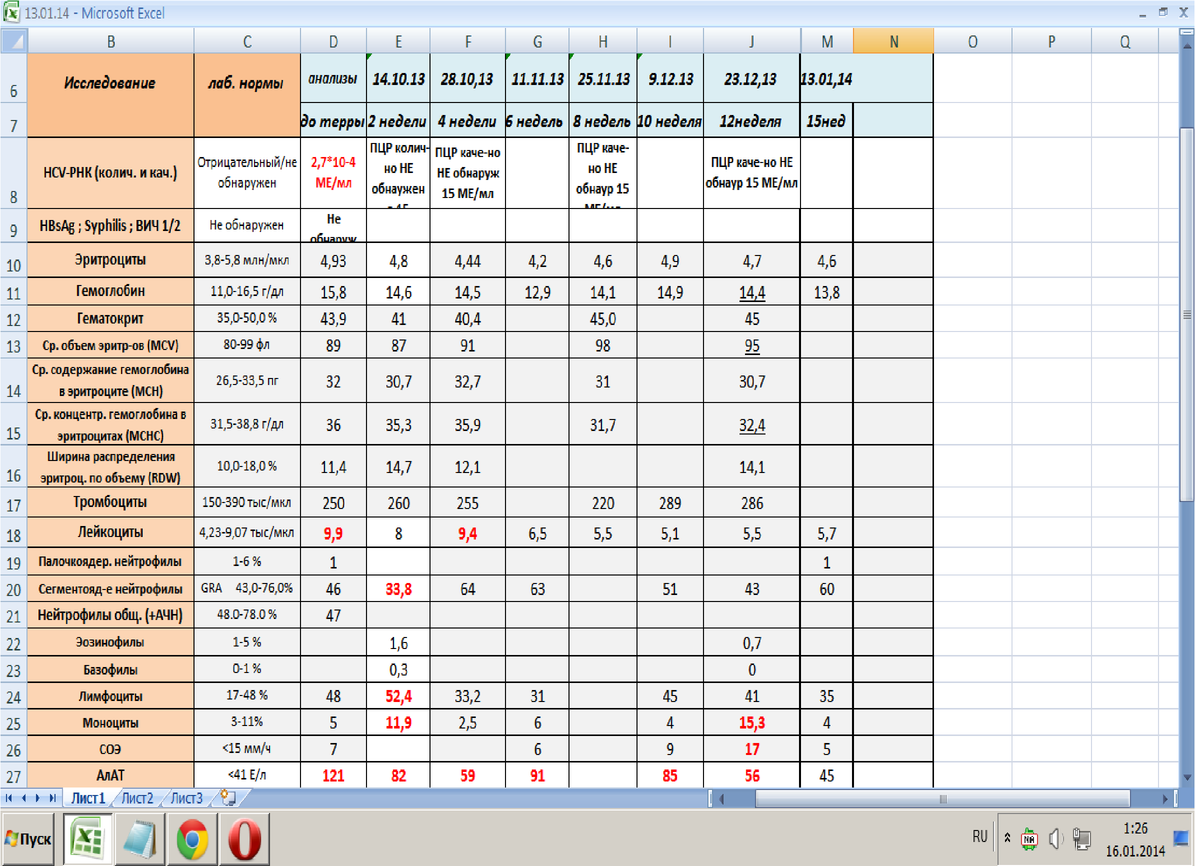
Task: Select the лаб. нормы header cell
Action: pyautogui.click(x=247, y=95)
